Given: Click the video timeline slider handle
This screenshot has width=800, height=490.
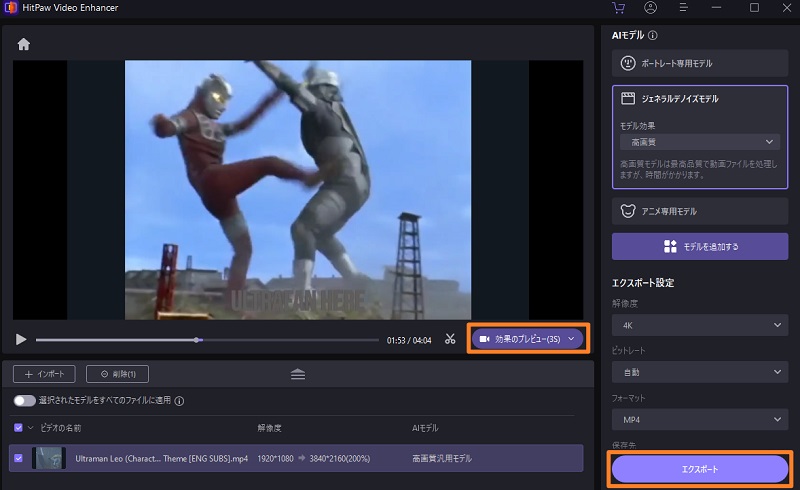Looking at the screenshot, I should (197, 340).
